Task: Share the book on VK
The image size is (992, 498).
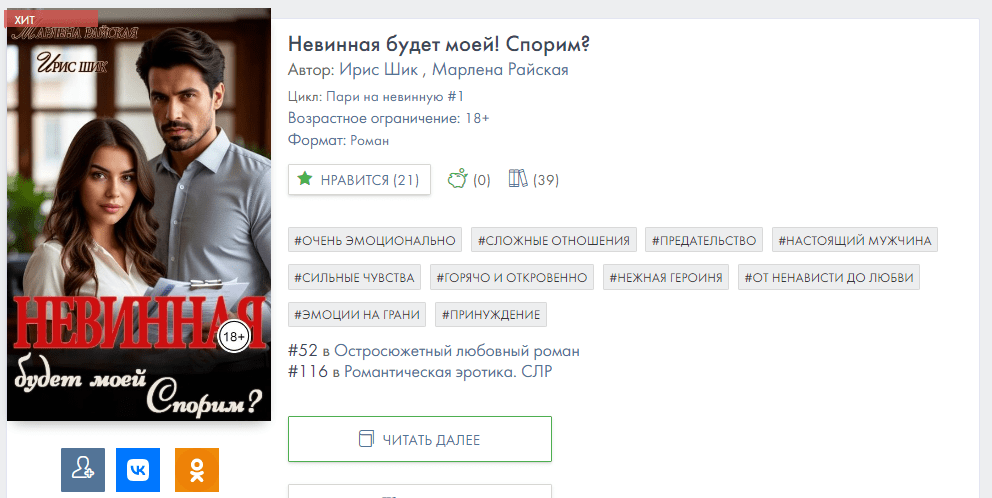Action: tap(138, 470)
